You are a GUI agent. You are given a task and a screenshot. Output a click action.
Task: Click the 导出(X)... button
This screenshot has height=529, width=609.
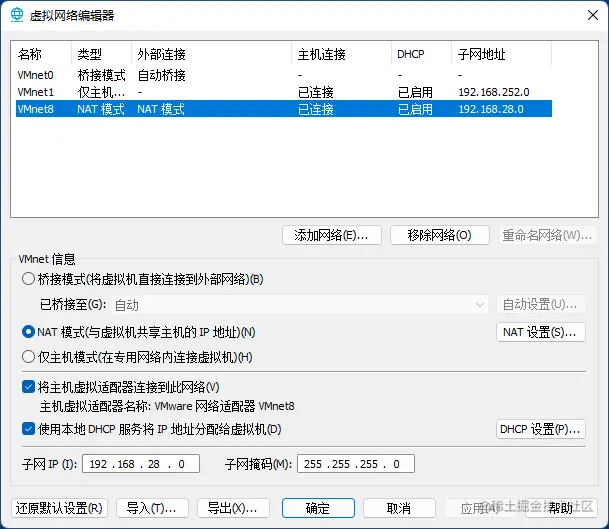[233, 508]
